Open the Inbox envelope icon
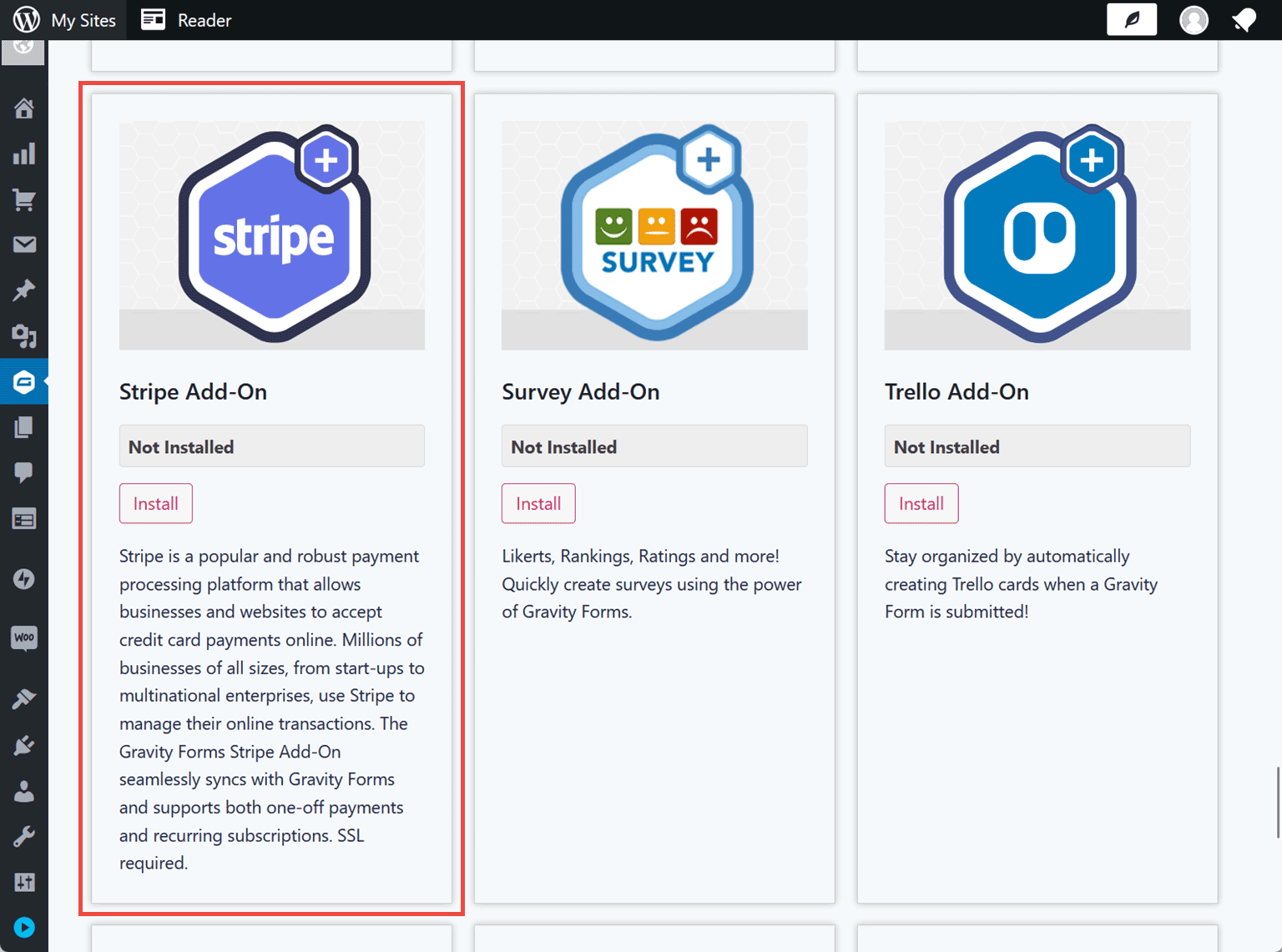Screen dimensions: 1282x952 click(x=24, y=244)
